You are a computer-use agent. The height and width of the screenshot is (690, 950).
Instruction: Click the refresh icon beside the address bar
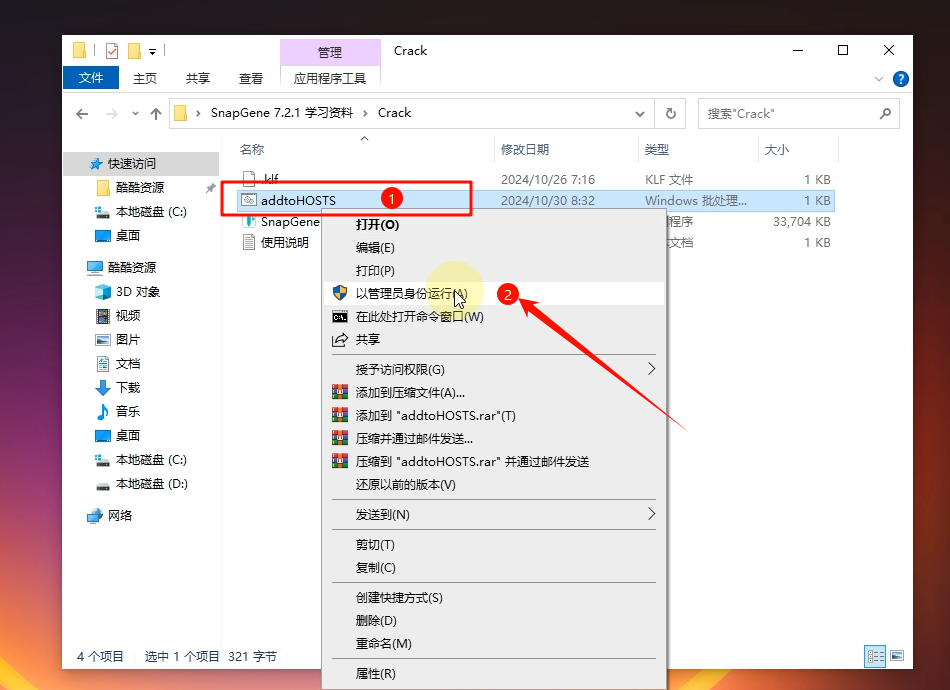(671, 113)
